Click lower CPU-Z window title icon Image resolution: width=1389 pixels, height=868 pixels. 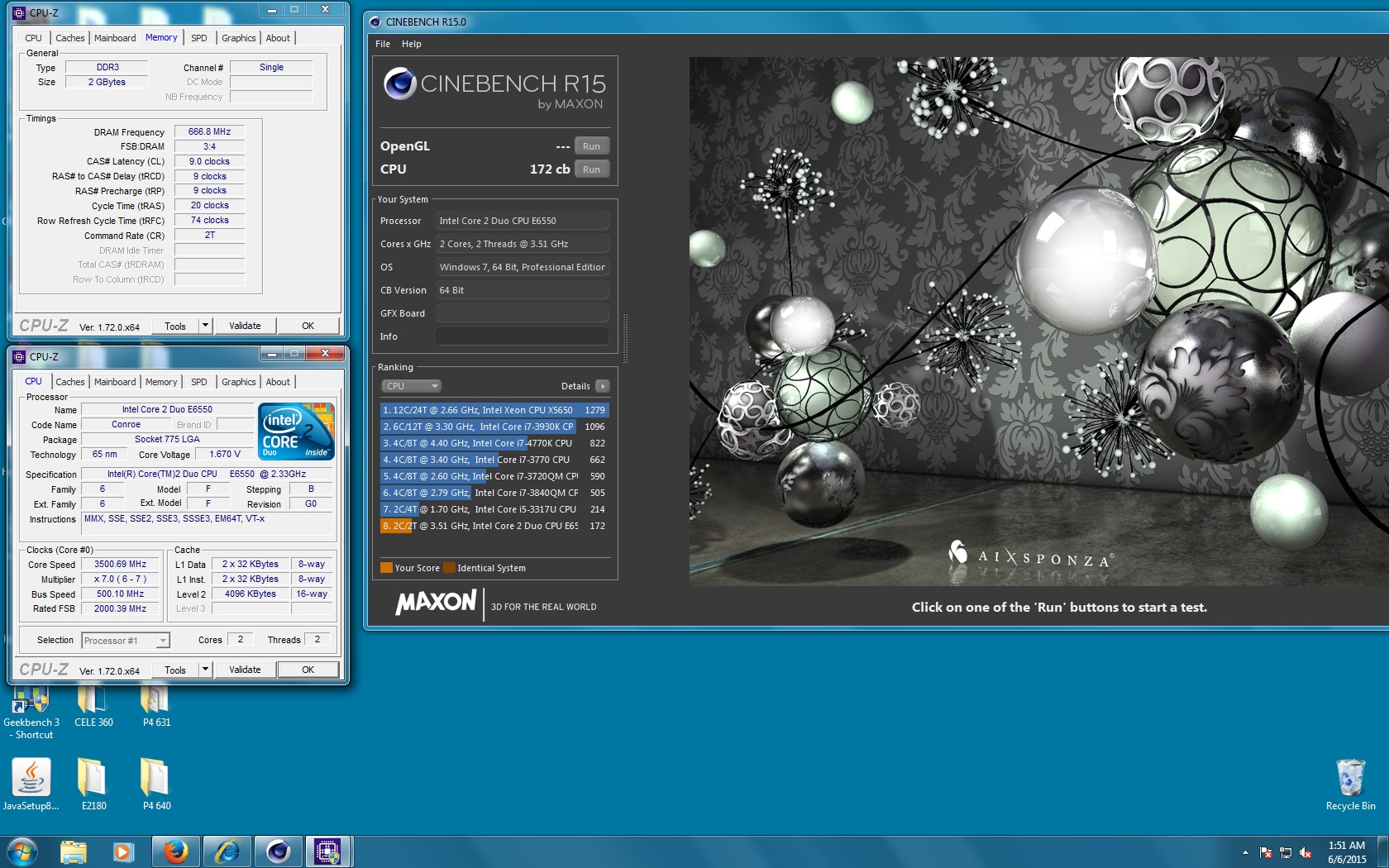pos(19,357)
